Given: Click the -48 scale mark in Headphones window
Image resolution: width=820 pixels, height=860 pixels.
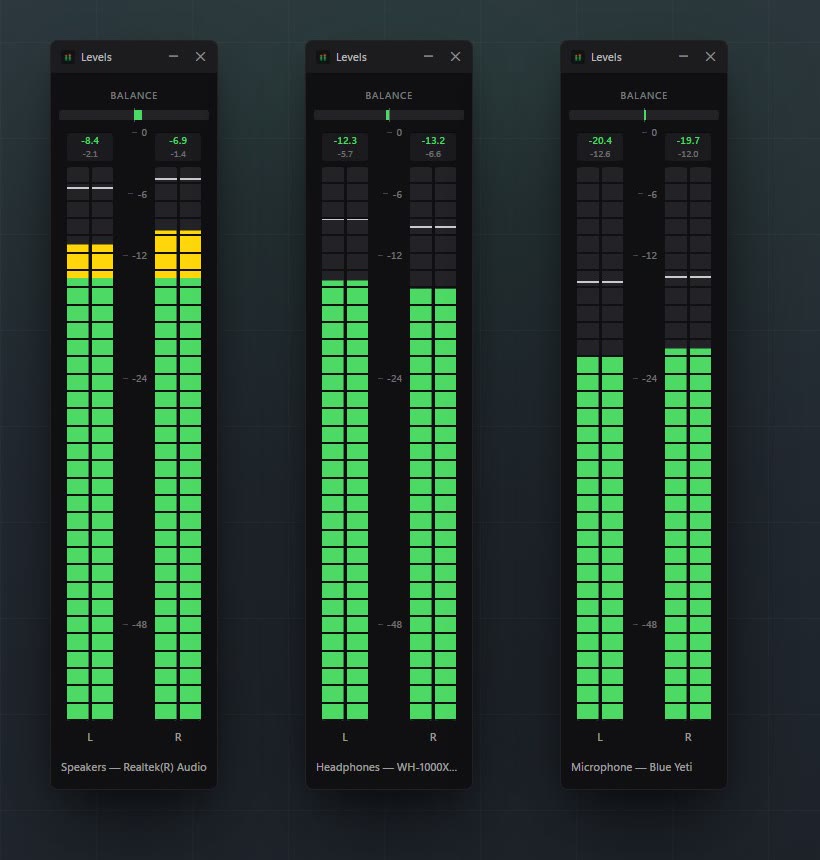Looking at the screenshot, I should tap(394, 624).
